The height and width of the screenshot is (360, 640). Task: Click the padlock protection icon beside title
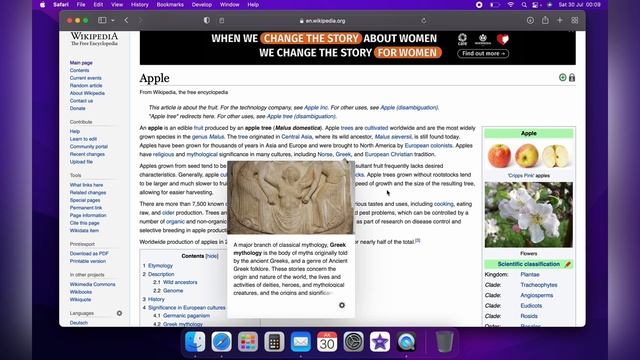[572, 78]
